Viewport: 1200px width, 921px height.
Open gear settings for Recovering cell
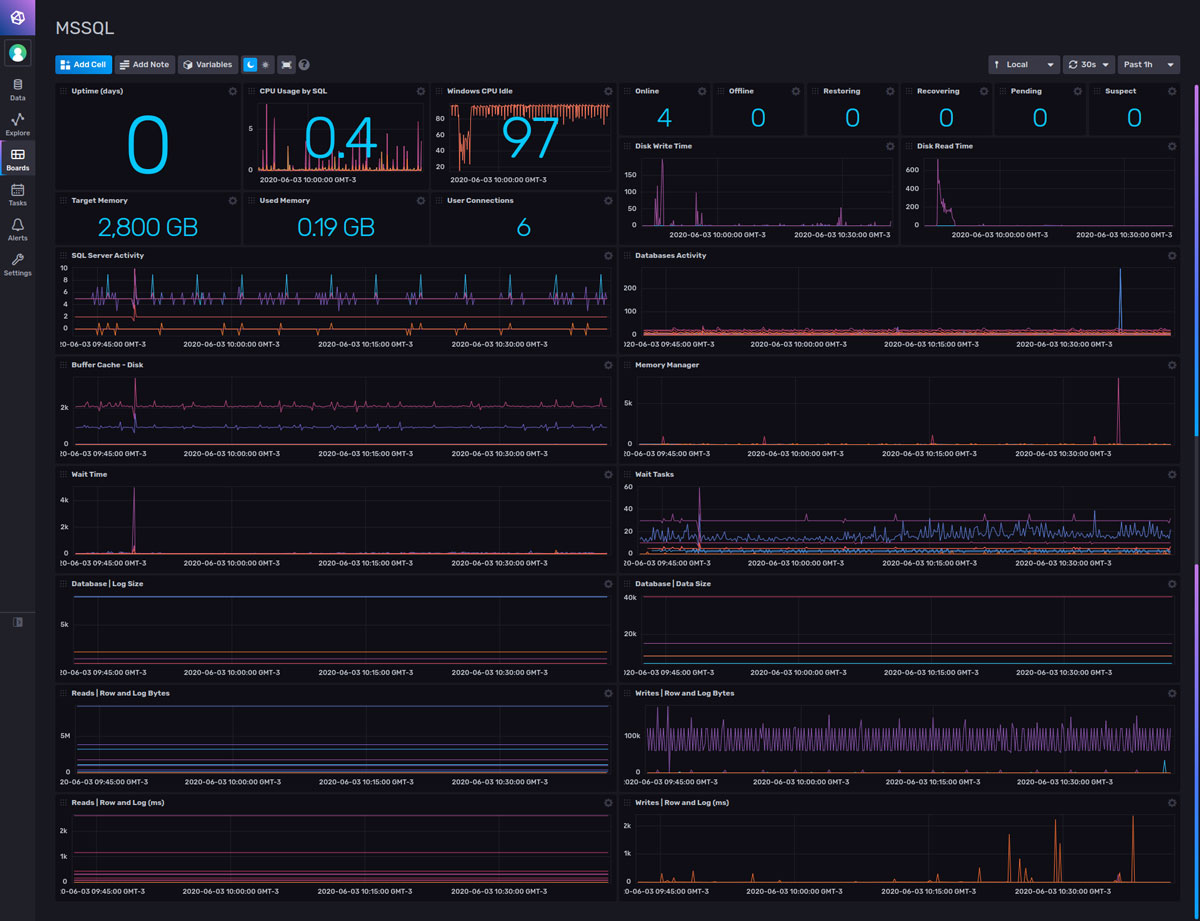(x=984, y=91)
